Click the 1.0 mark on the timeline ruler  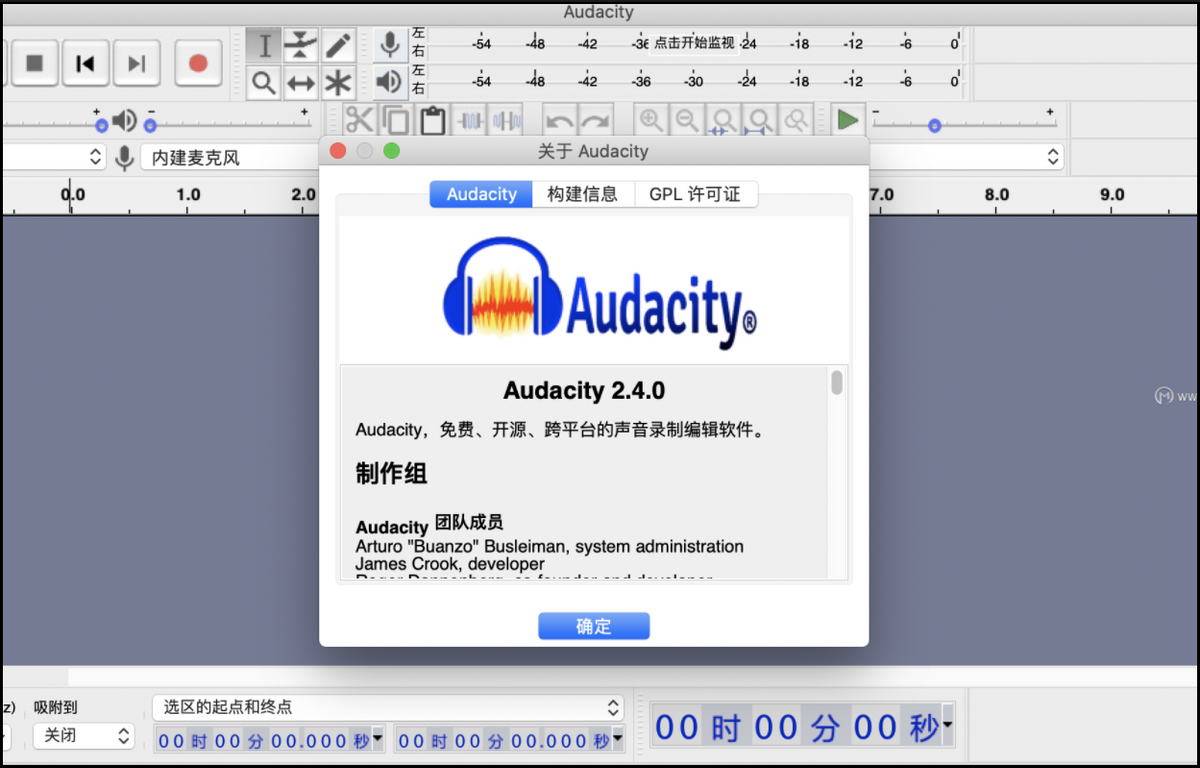(188, 195)
